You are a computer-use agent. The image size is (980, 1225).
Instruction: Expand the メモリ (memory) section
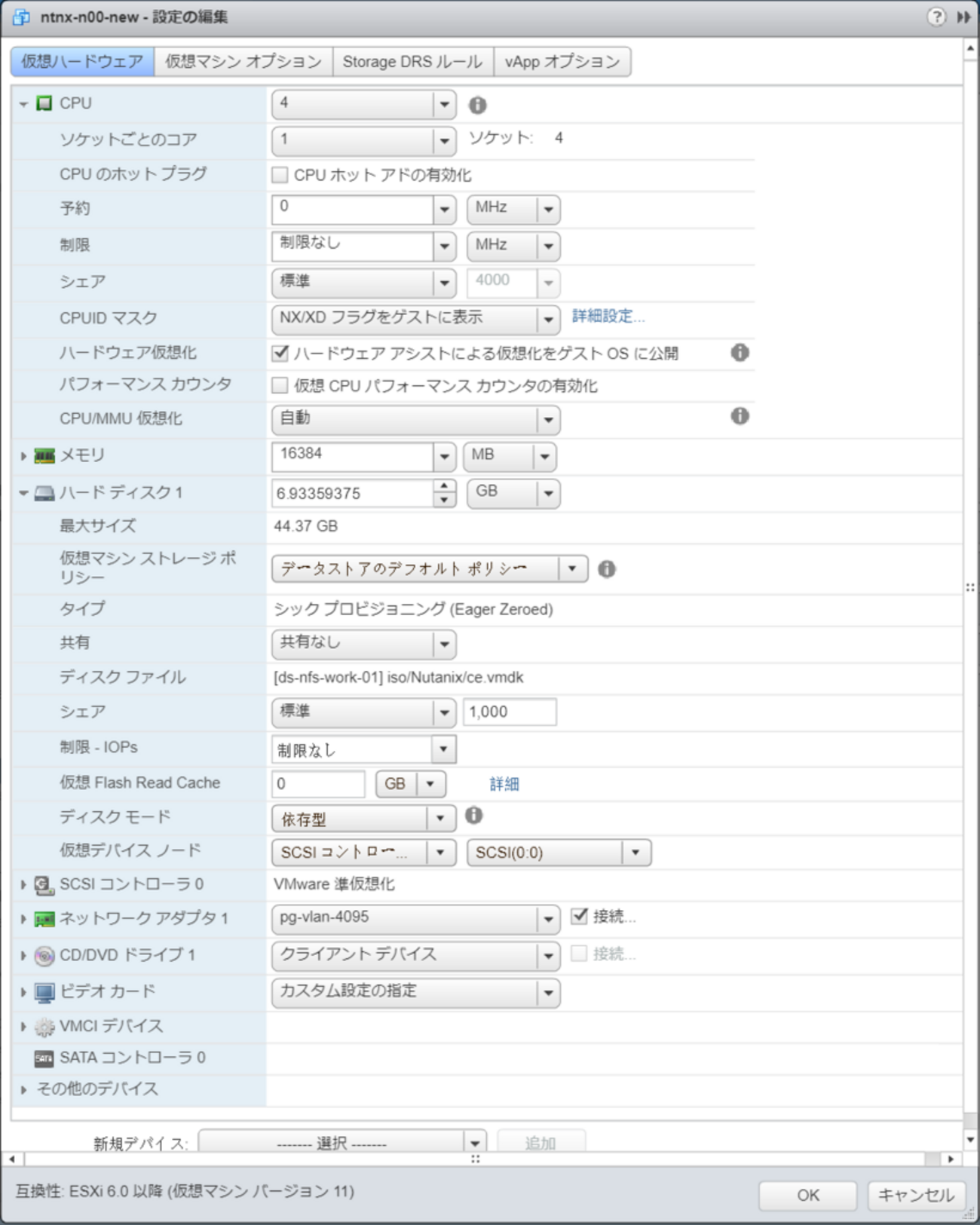[x=23, y=456]
